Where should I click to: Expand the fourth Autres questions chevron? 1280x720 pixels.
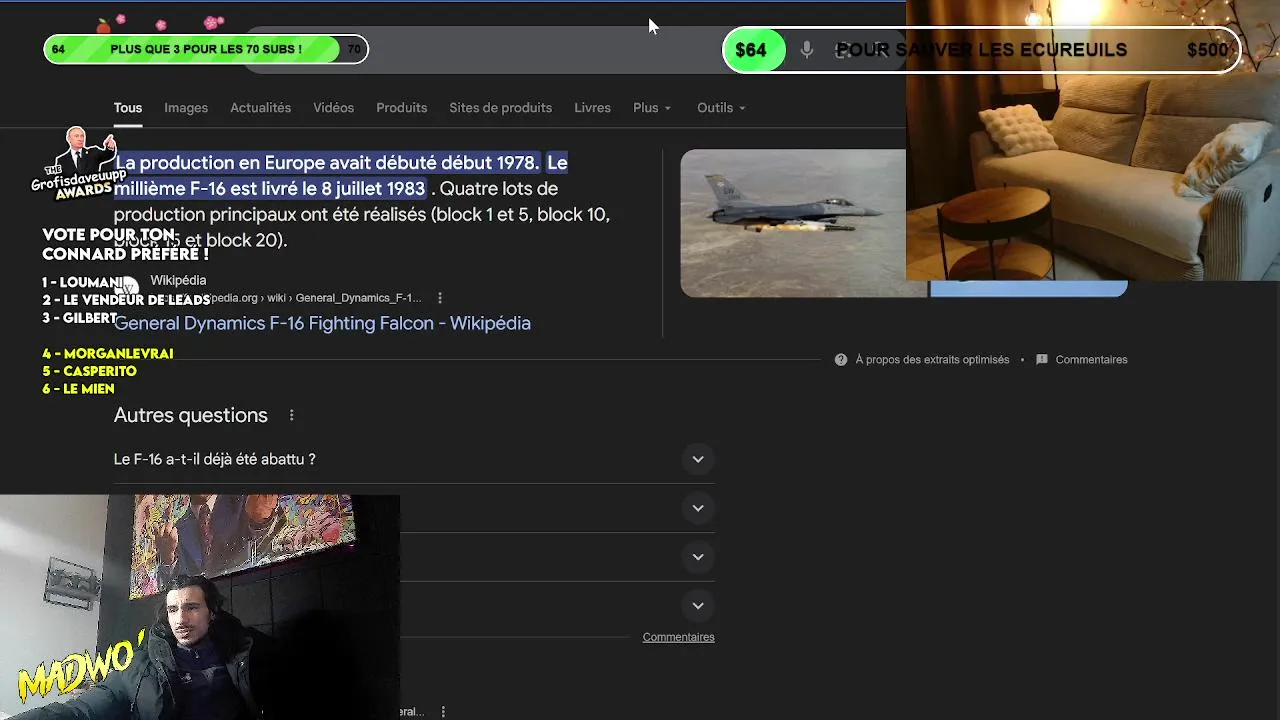tap(698, 605)
